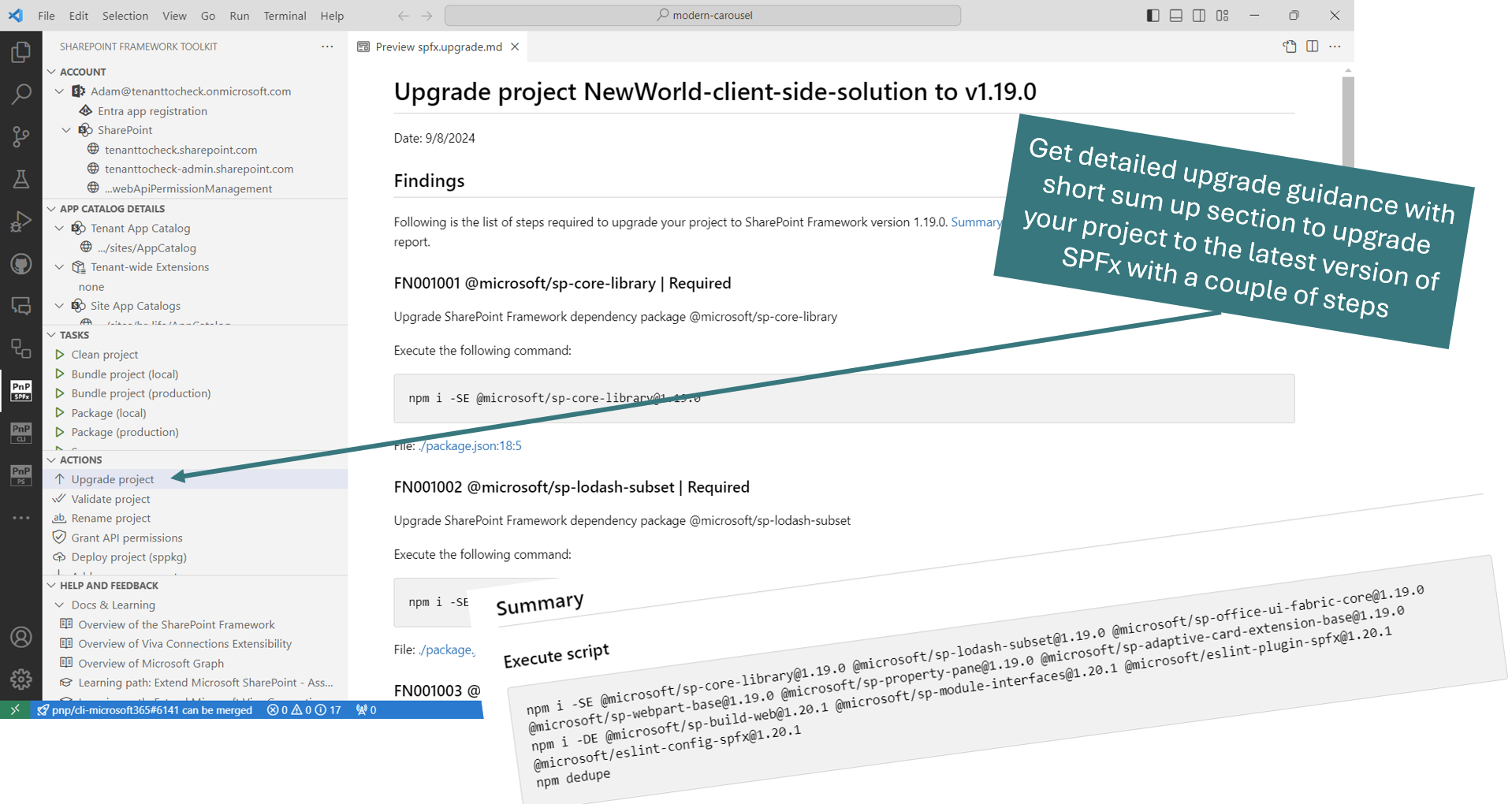Click the ports forwarded status indicator

pos(366,709)
